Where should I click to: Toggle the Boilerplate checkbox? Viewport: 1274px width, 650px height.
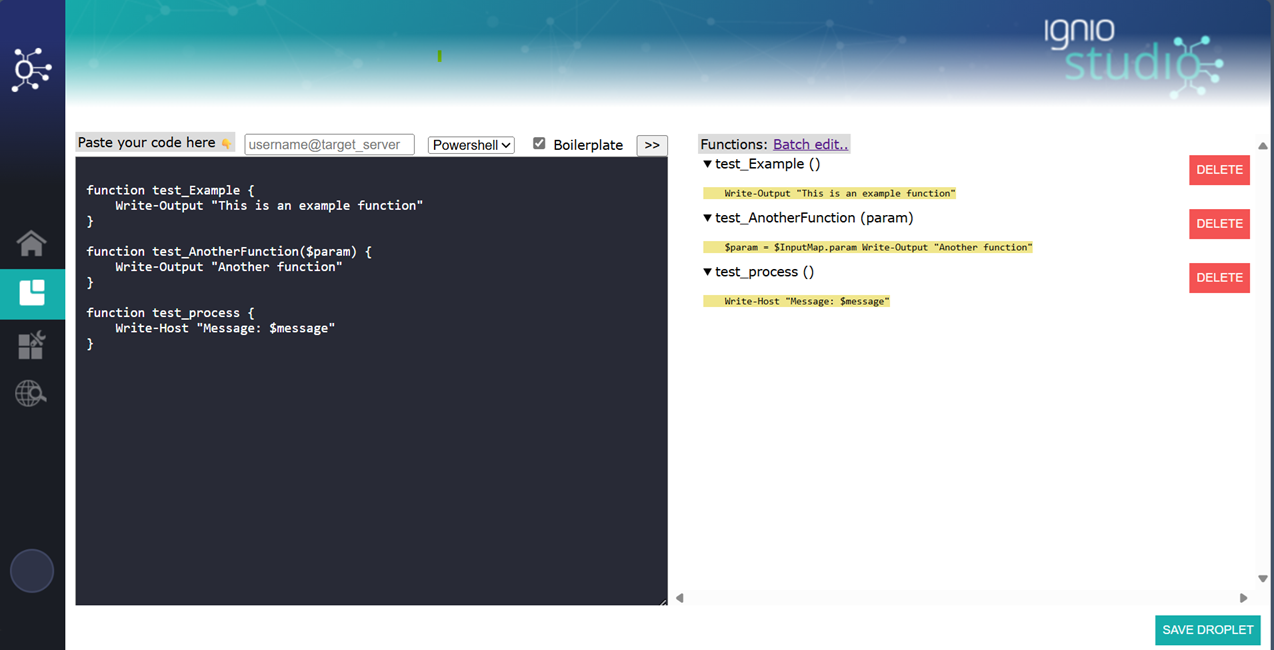[x=539, y=143]
